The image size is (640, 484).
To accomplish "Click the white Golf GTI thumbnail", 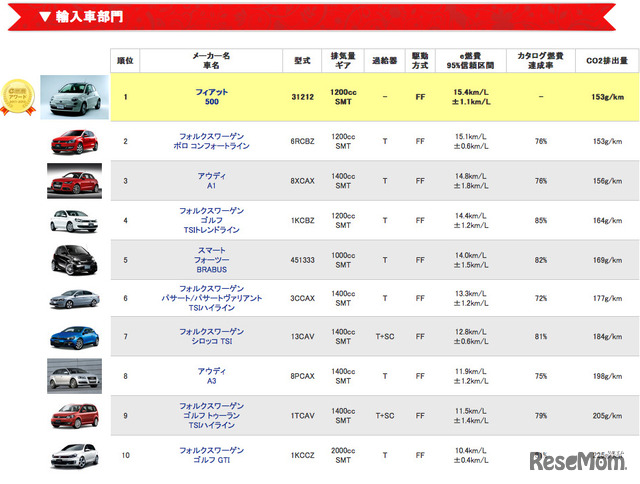I will pos(74,455).
